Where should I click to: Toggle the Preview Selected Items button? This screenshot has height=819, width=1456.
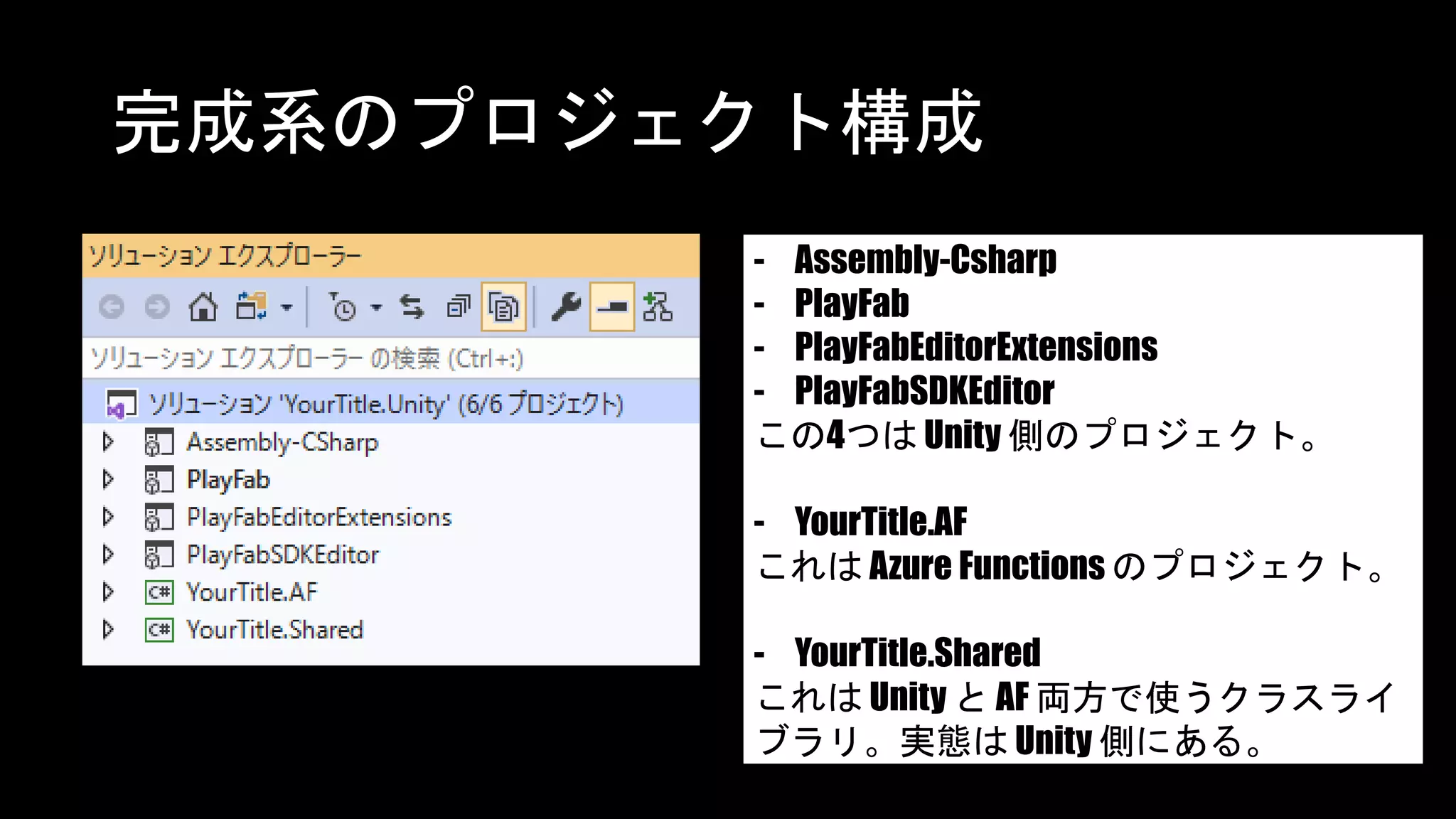point(612,307)
